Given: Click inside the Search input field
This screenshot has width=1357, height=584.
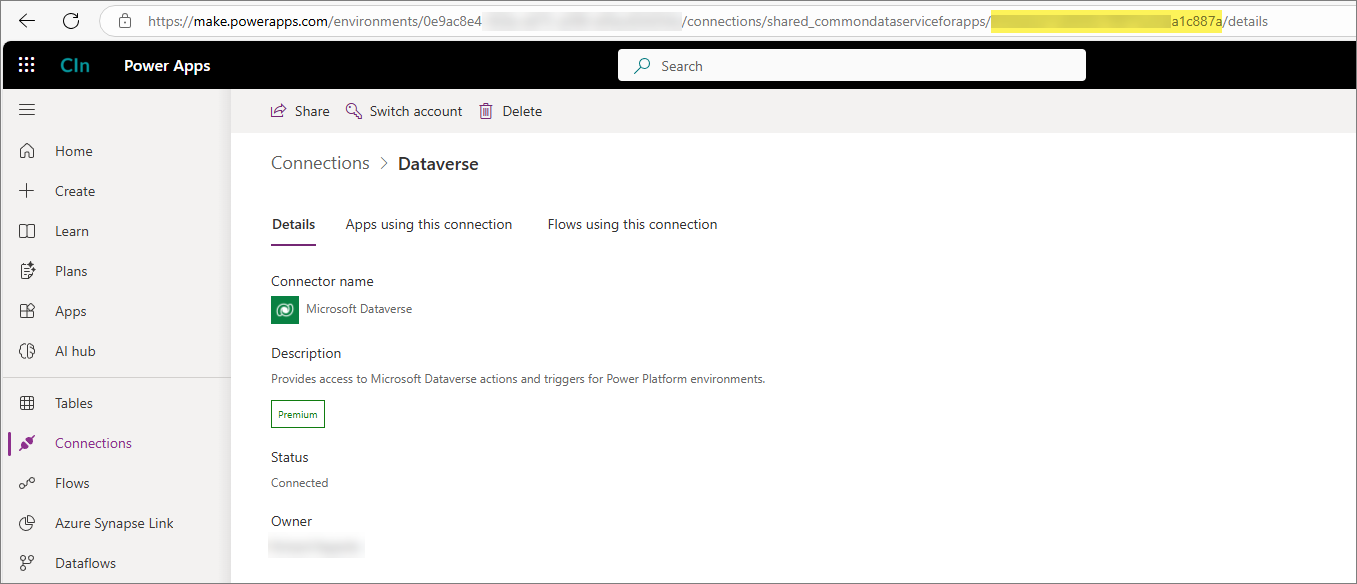Looking at the screenshot, I should point(852,66).
